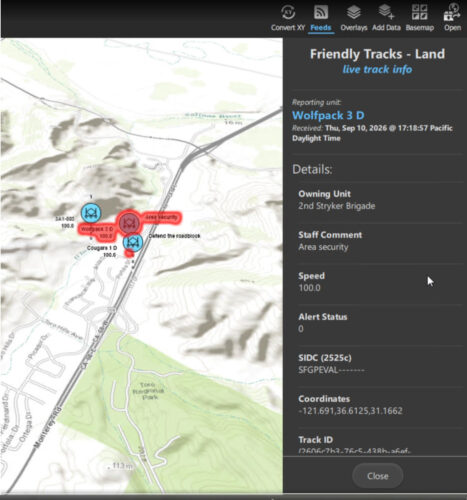Click the coordinates value -121.691,36.6125,31.1662
Image resolution: width=467 pixels, height=500 pixels.
tap(350, 411)
